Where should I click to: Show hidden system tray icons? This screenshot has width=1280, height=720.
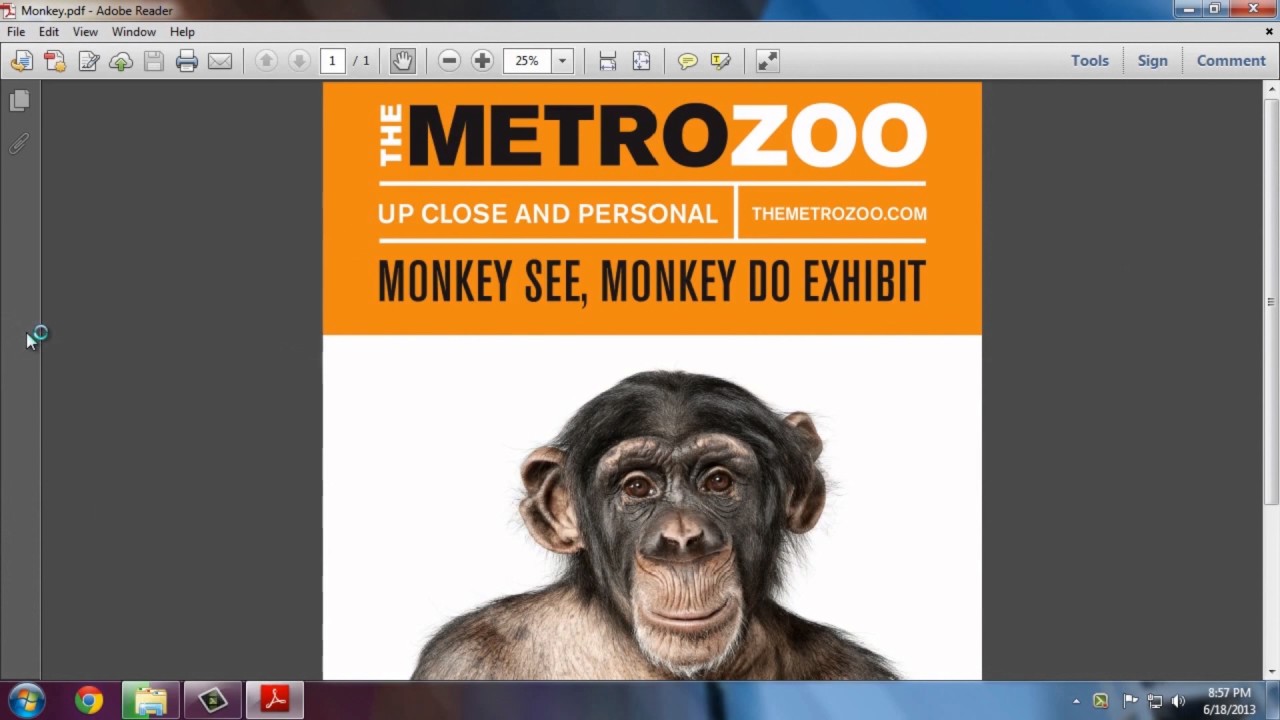point(1076,701)
